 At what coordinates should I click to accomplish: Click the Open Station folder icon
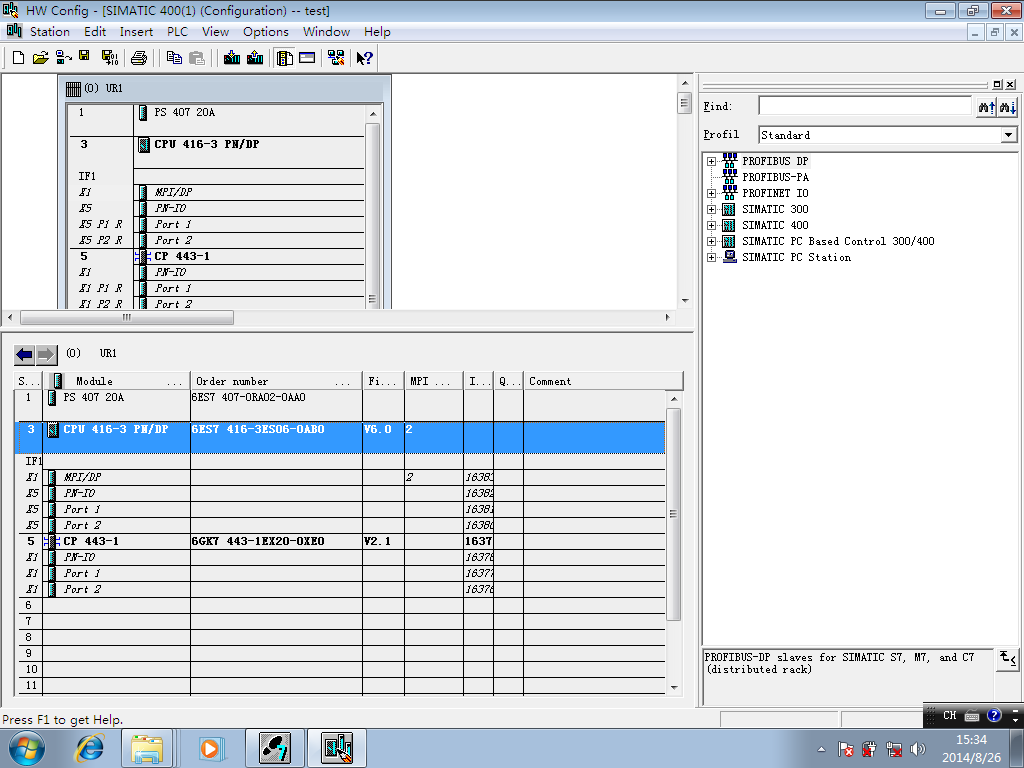click(x=40, y=58)
